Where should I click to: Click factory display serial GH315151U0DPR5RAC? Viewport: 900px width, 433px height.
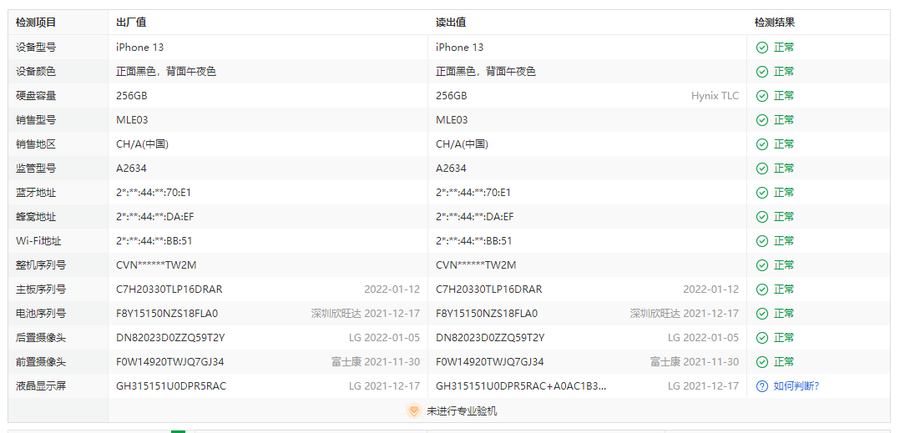[171, 386]
